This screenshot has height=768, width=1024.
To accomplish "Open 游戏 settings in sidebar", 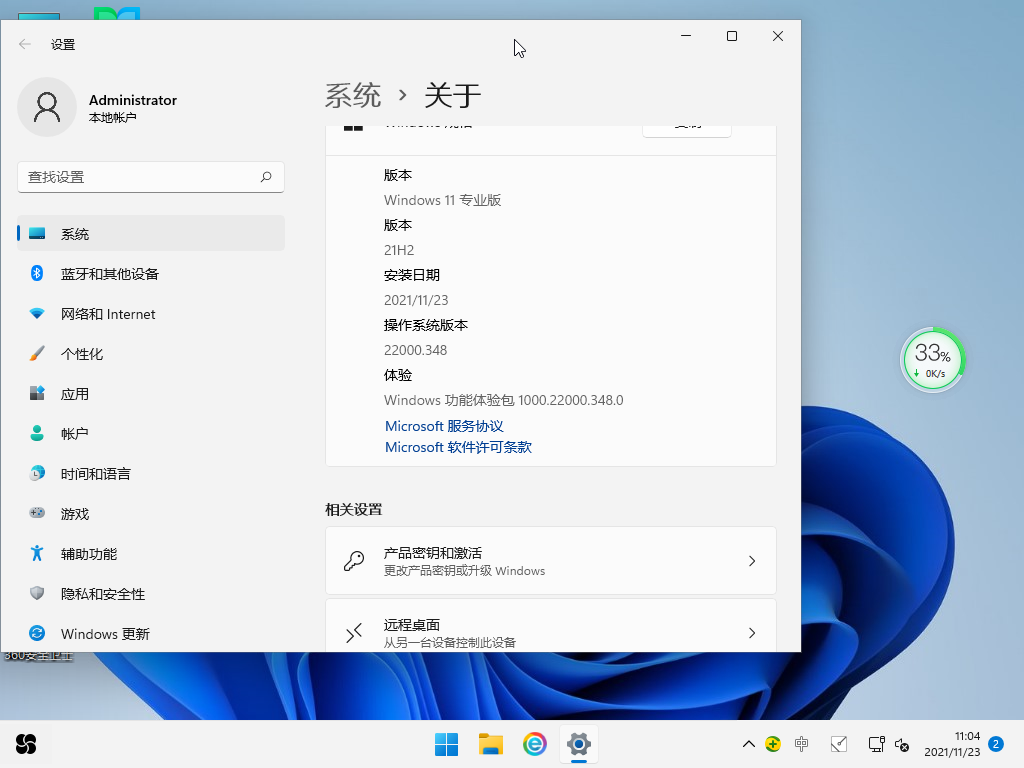I will click(75, 513).
